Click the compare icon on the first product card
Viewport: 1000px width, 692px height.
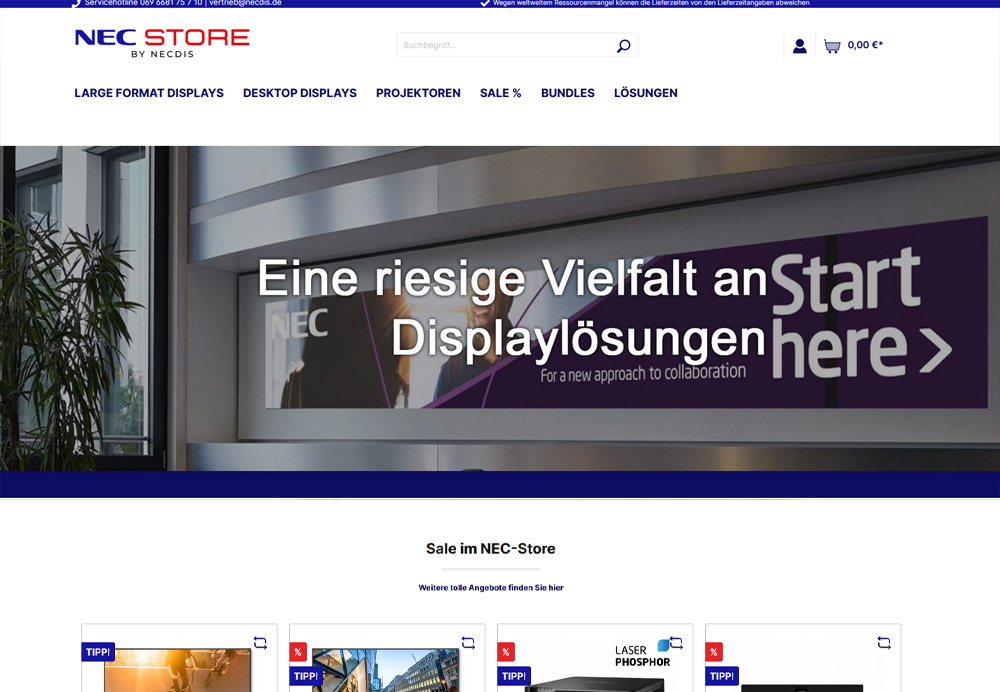coord(260,643)
